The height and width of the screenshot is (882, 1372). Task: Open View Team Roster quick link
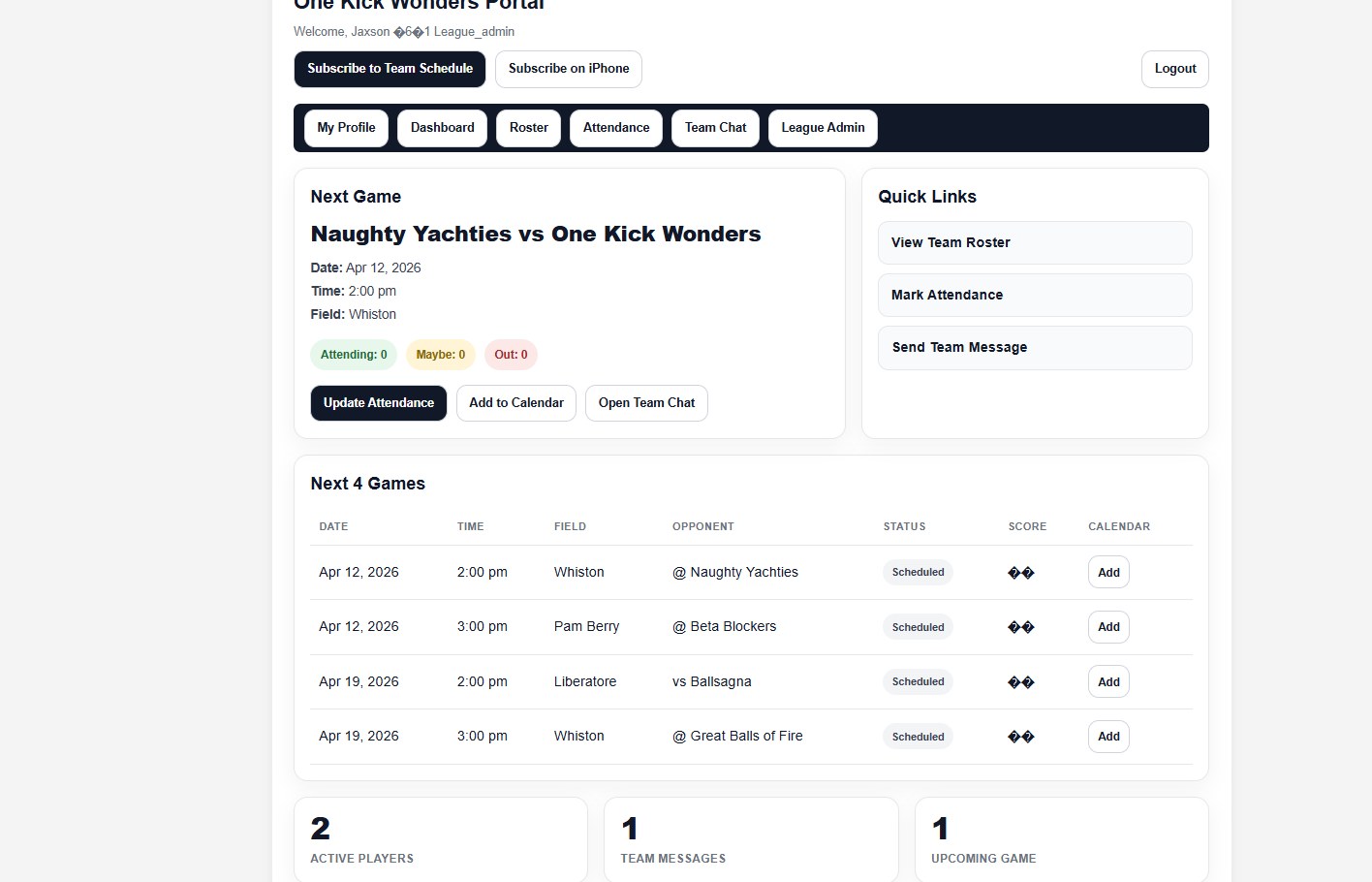1034,242
